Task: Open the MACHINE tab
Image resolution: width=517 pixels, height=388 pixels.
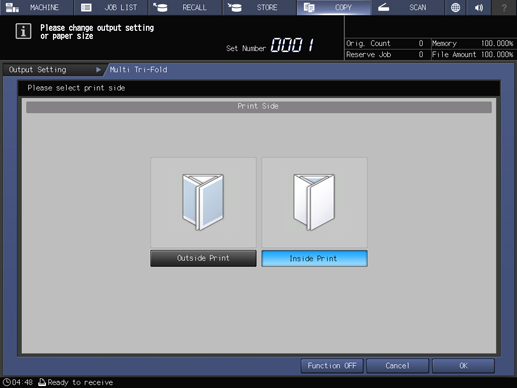Action: [x=36, y=7]
